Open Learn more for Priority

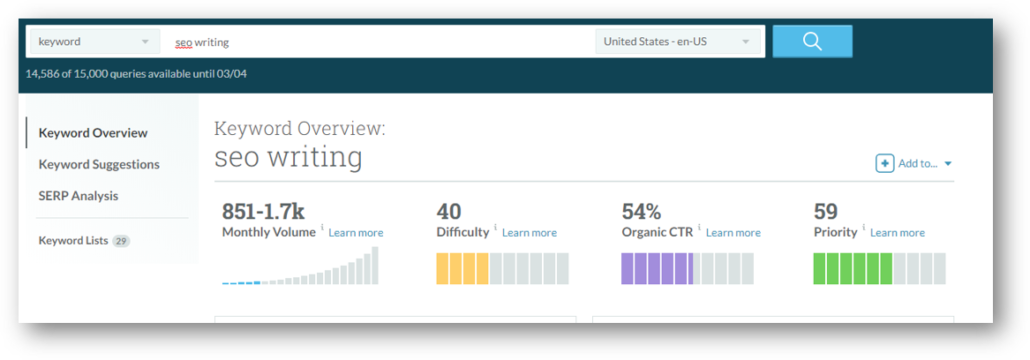coord(897,233)
